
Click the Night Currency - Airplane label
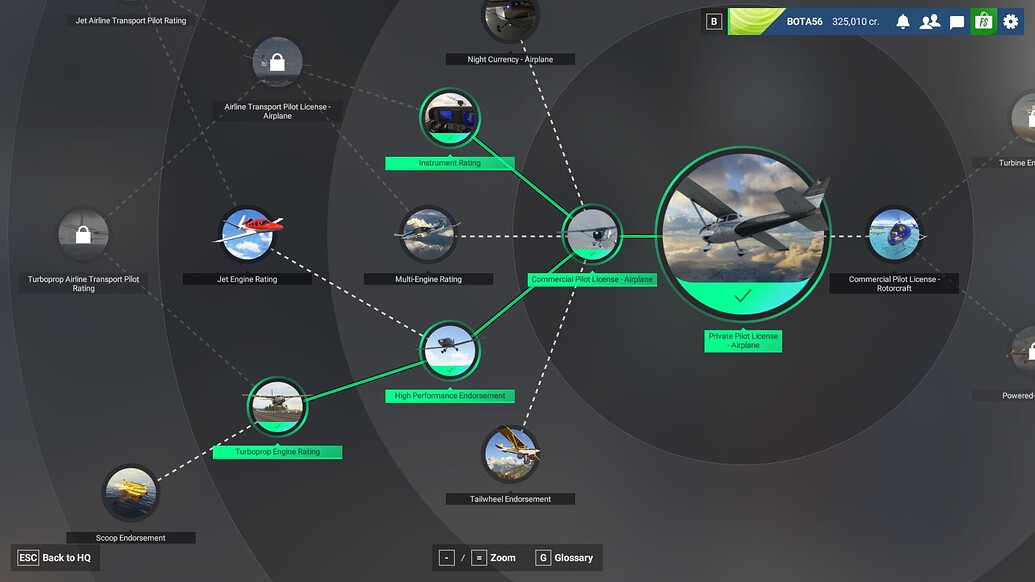coord(510,59)
